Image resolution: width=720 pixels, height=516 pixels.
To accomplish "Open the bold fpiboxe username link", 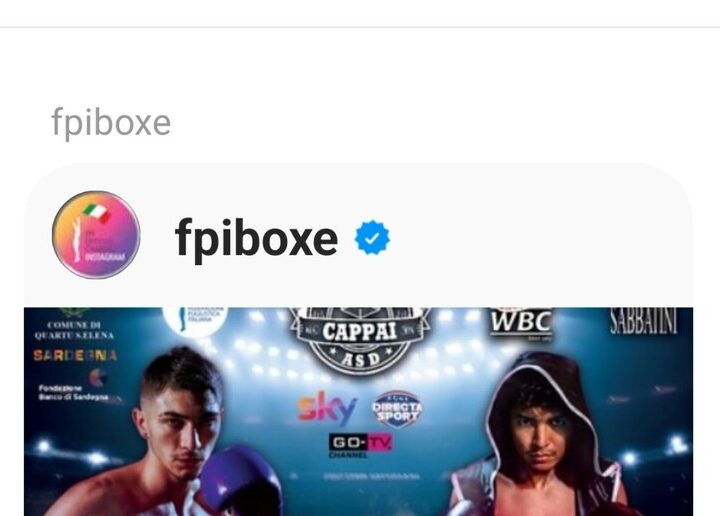I will pyautogui.click(x=256, y=239).
